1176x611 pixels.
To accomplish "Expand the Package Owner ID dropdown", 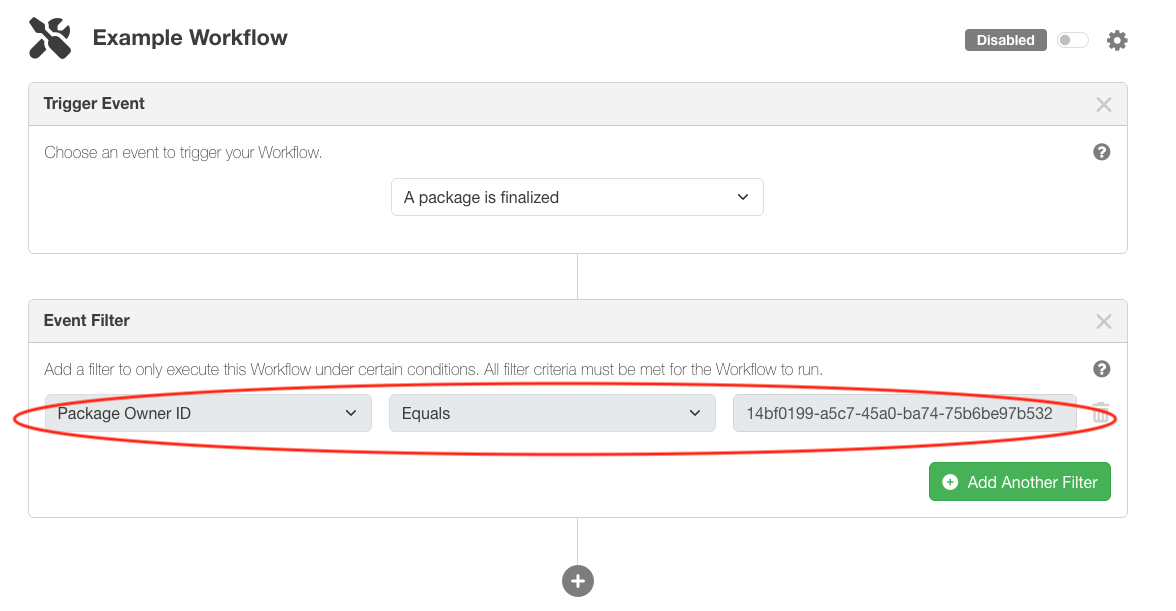I will (x=208, y=413).
